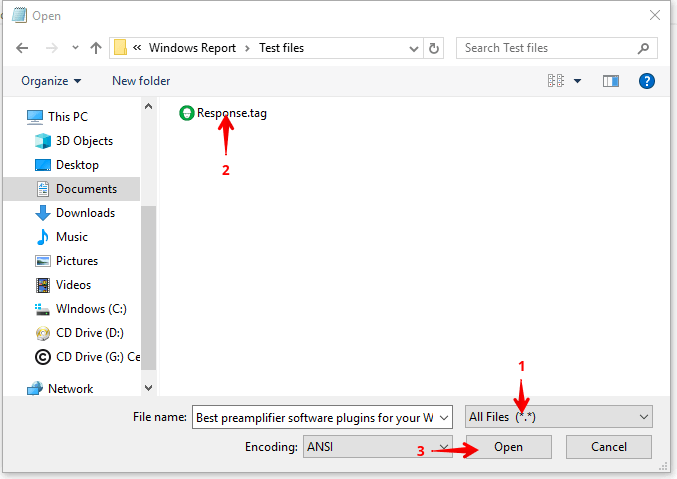Click the Forward navigation arrow
677x479 pixels.
[51, 48]
